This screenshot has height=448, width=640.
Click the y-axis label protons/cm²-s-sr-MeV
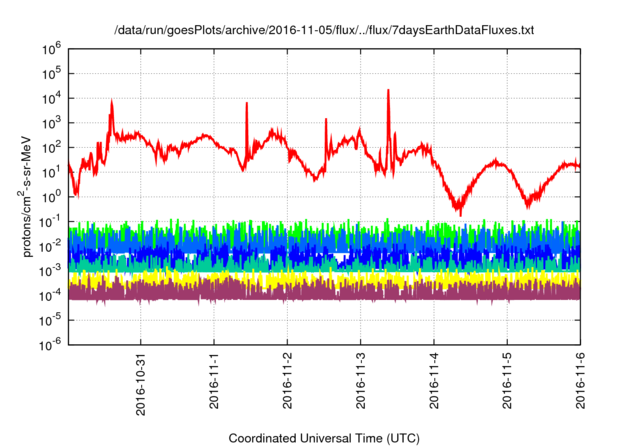point(30,196)
